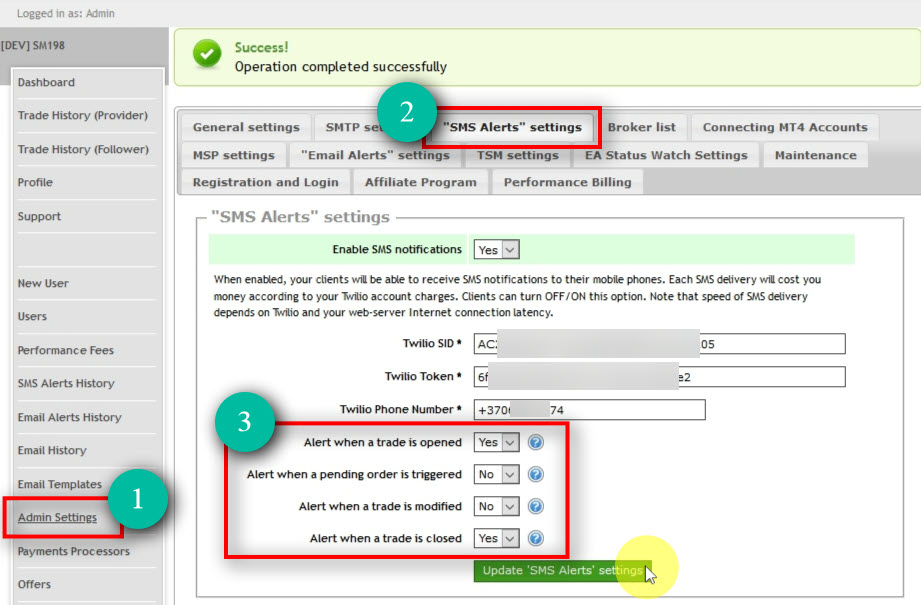This screenshot has height=605, width=921.
Task: Open the Broker list tab
Action: click(x=641, y=127)
